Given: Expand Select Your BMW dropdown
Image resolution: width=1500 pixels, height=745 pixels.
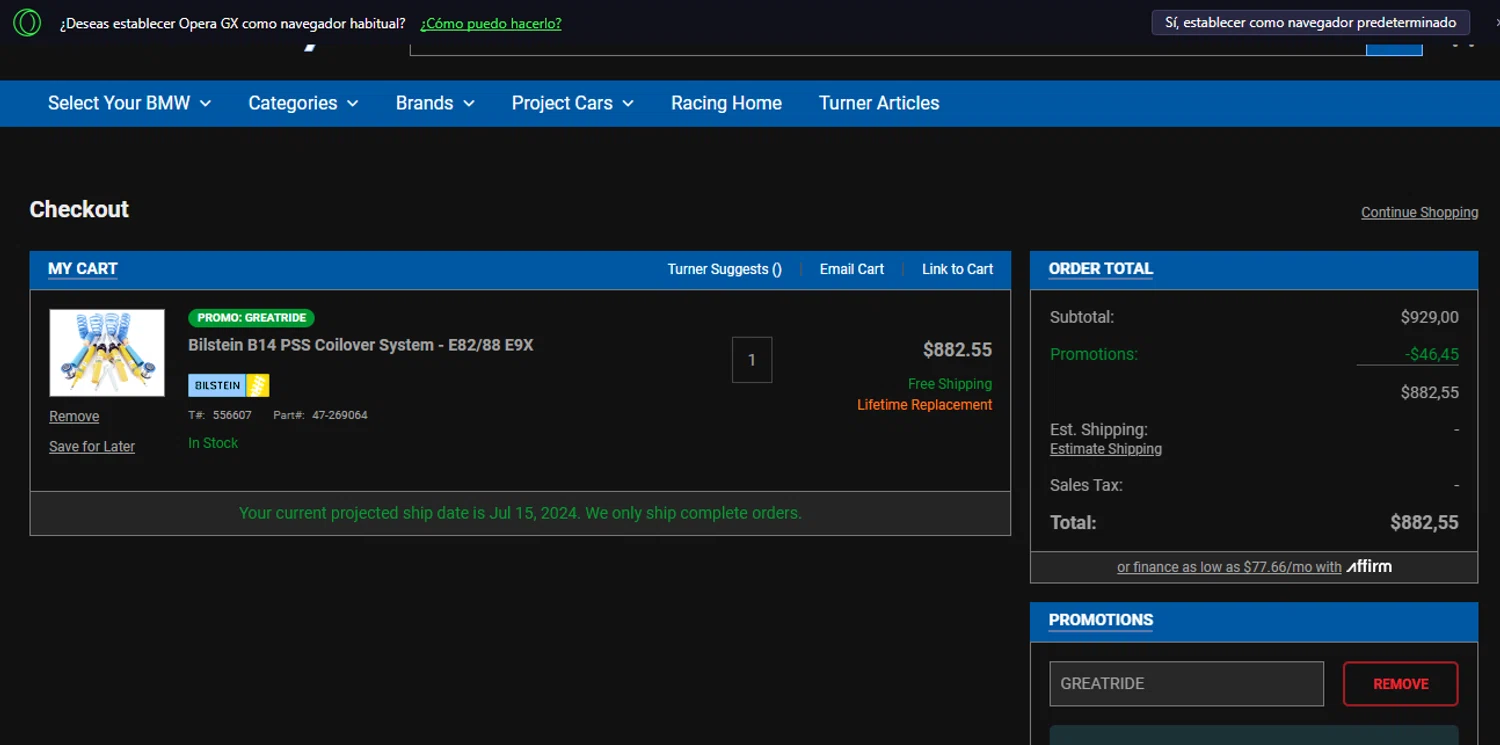Looking at the screenshot, I should click(130, 103).
